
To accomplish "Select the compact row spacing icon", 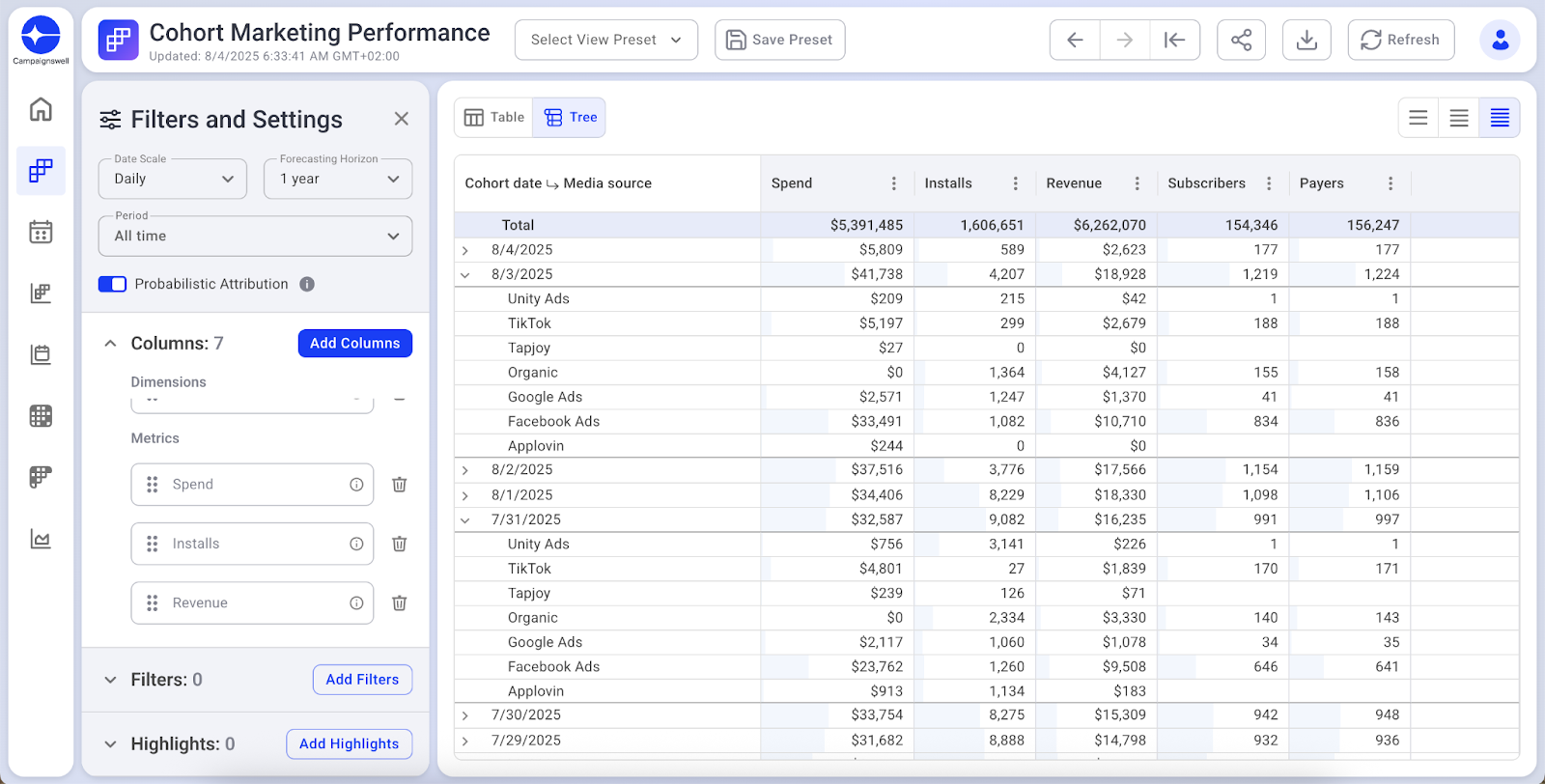I will [x=1500, y=118].
